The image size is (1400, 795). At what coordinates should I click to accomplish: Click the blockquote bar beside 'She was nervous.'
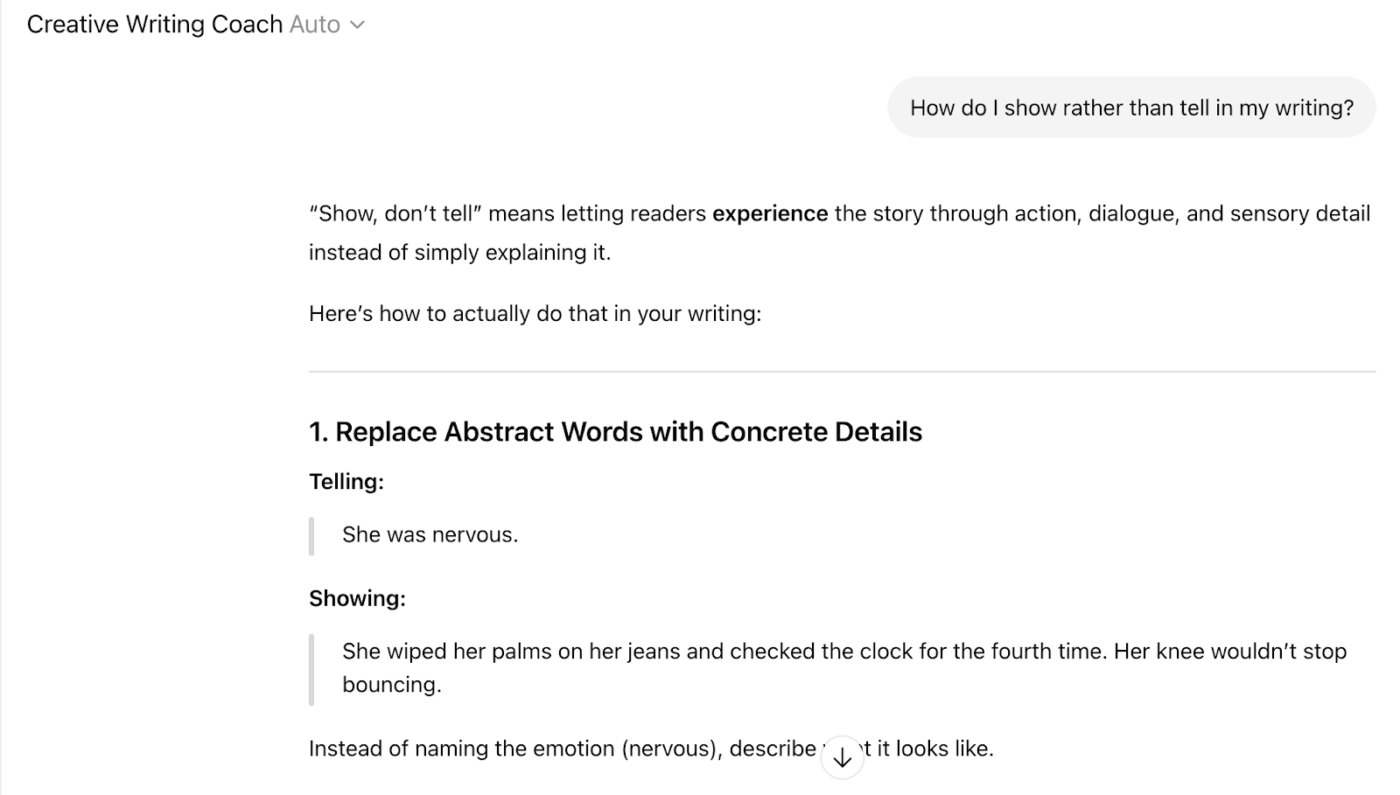click(311, 534)
